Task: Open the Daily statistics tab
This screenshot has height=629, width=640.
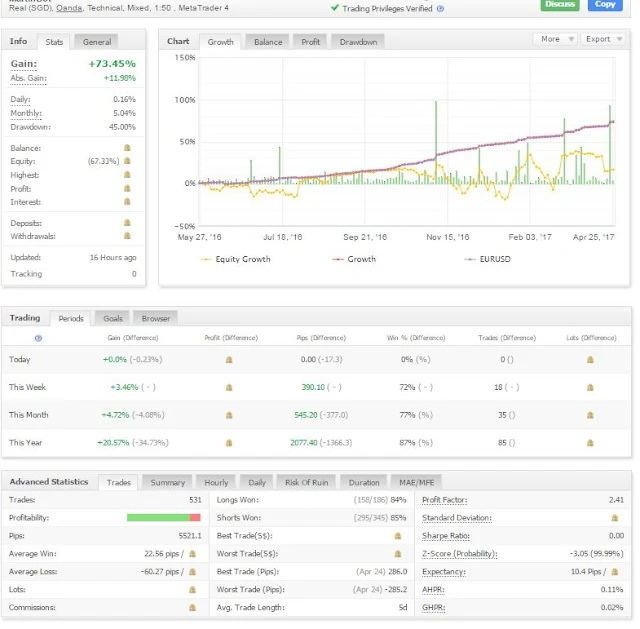Action: point(257,482)
